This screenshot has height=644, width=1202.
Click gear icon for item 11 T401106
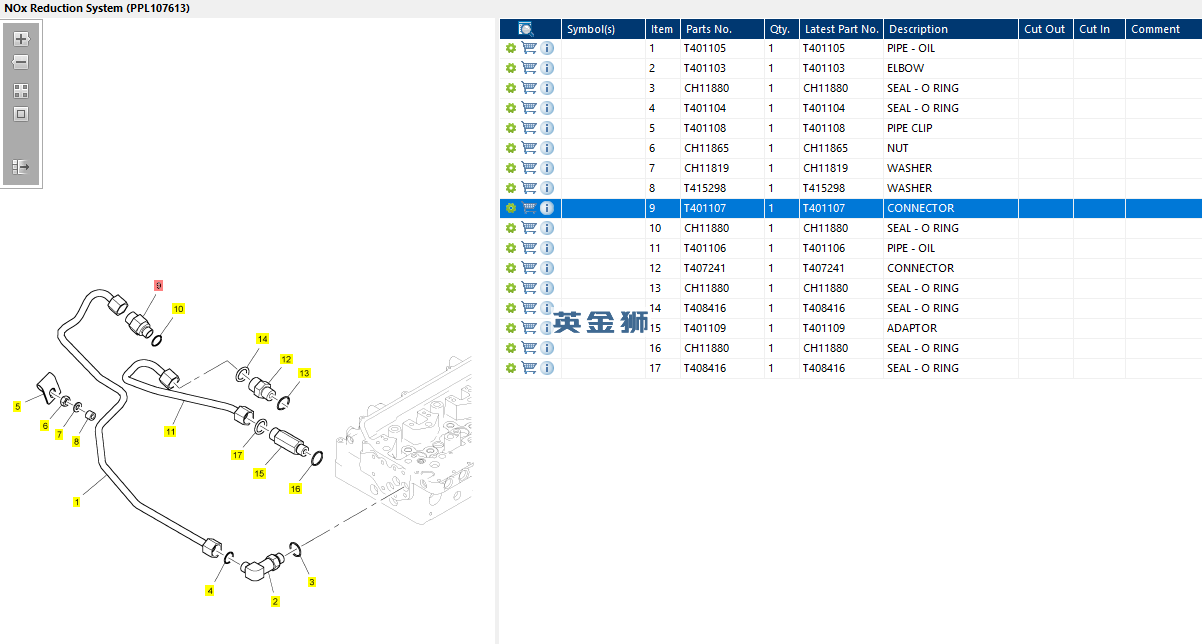point(511,248)
